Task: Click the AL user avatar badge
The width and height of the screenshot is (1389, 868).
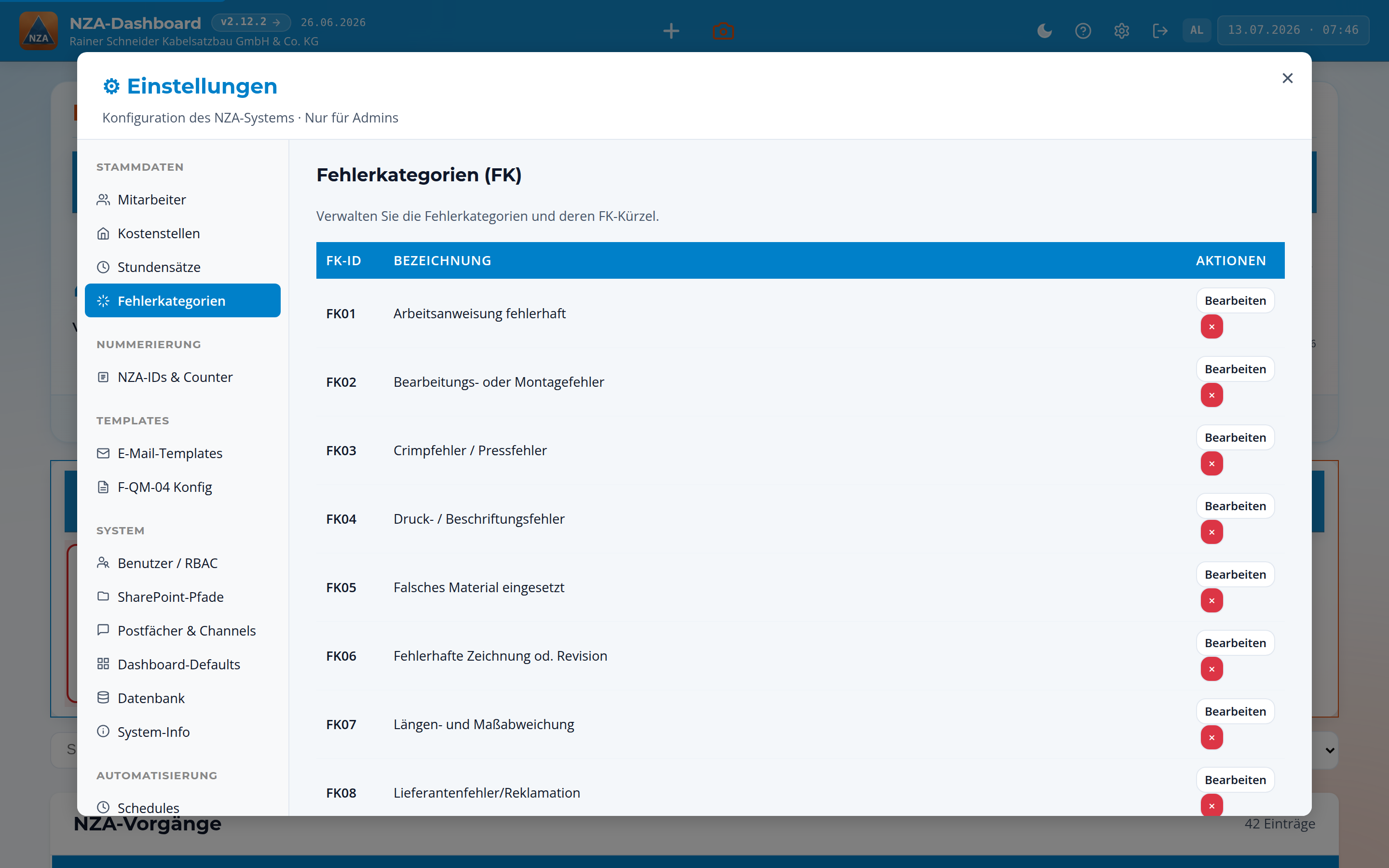Action: pos(1197,30)
